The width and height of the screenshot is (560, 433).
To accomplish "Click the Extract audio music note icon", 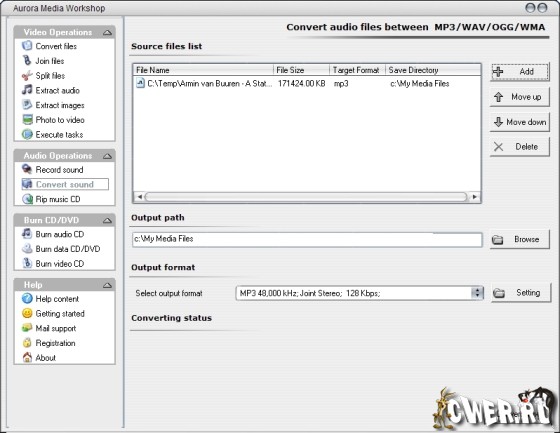I will click(27, 90).
